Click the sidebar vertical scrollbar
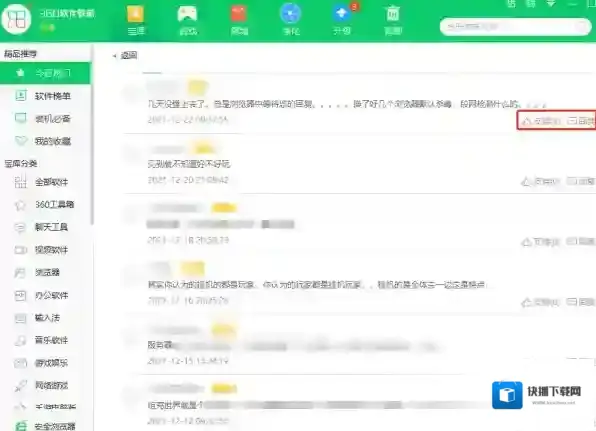596x431 pixels. pyautogui.click(x=92, y=135)
